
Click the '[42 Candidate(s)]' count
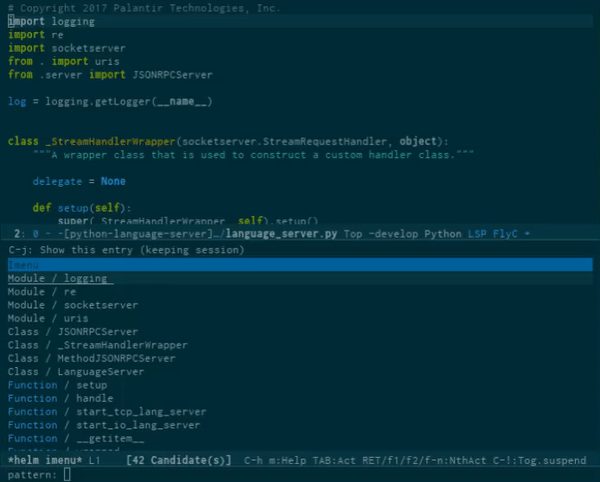[179, 460]
